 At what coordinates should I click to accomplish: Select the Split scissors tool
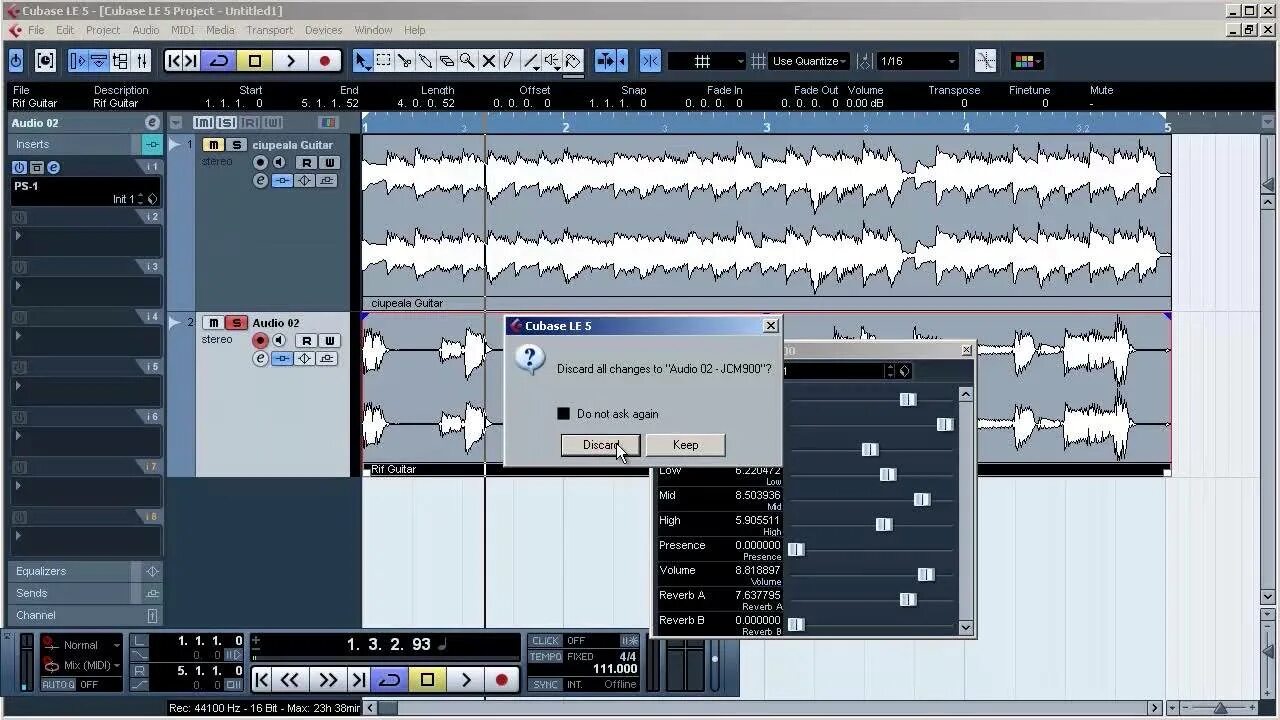pos(404,61)
